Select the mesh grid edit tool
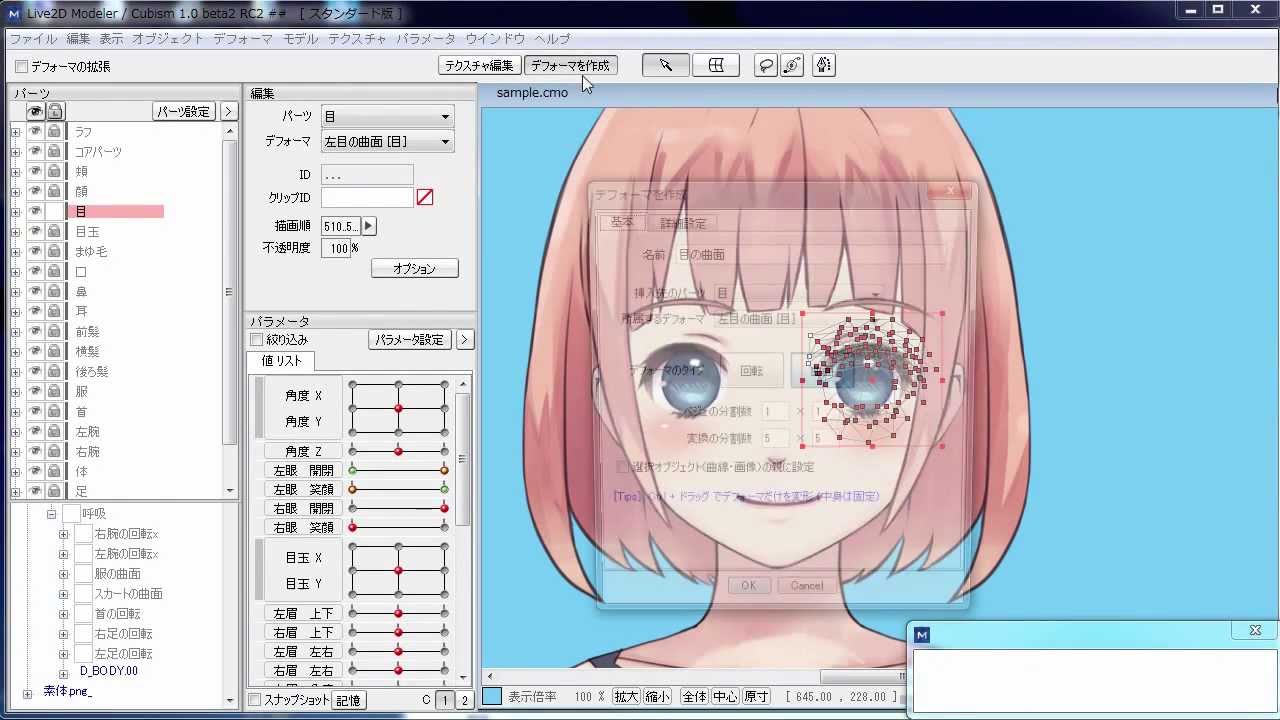The image size is (1280, 720). pos(716,65)
